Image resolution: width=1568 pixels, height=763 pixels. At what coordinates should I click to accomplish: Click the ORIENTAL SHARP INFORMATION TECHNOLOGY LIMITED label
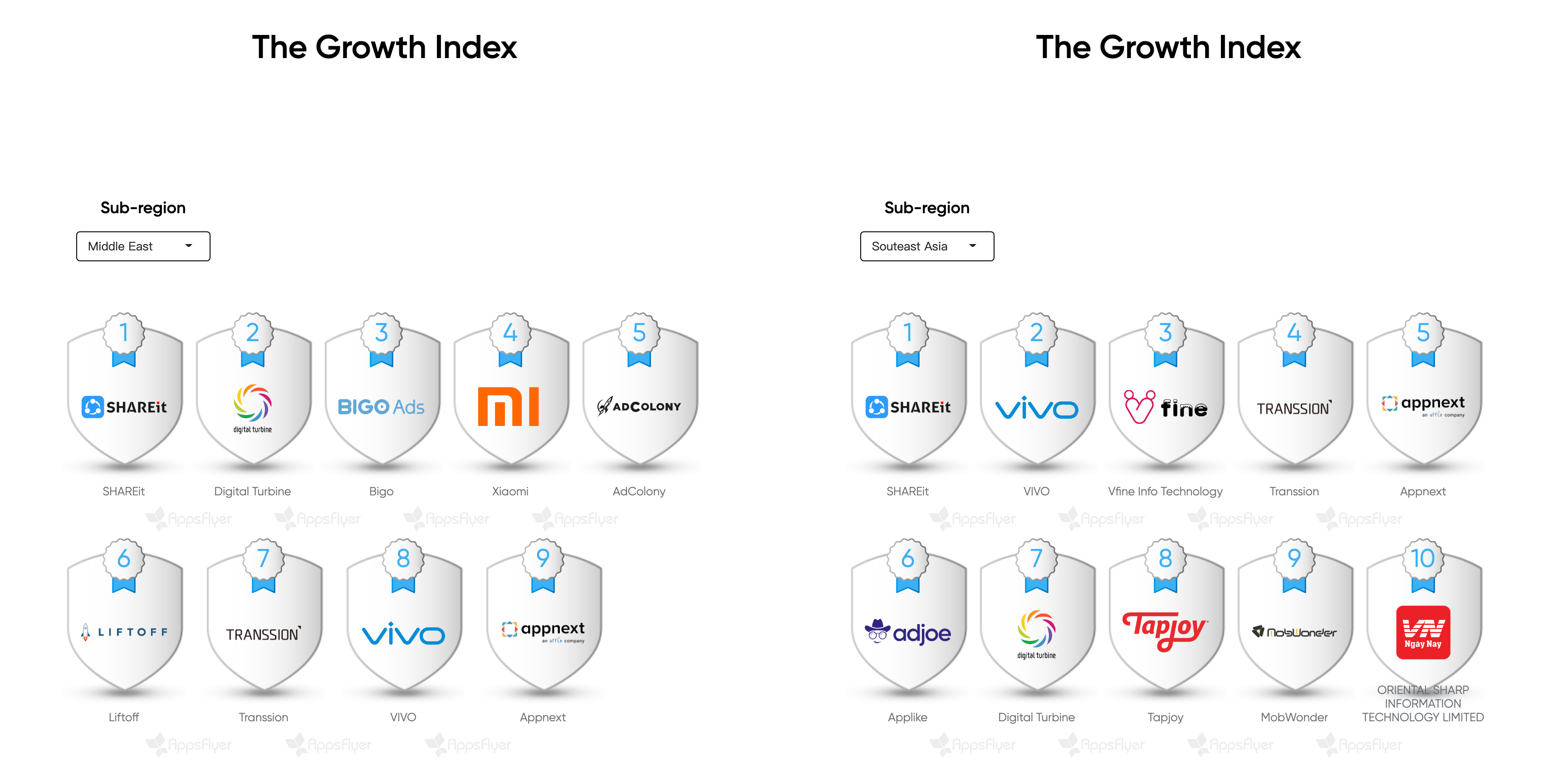tap(1422, 704)
